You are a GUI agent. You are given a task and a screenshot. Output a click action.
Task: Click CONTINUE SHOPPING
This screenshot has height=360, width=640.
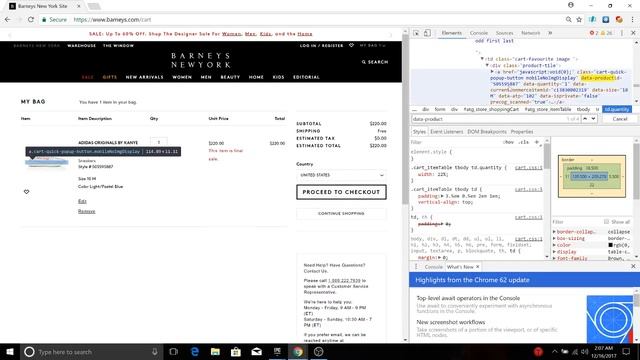341,213
